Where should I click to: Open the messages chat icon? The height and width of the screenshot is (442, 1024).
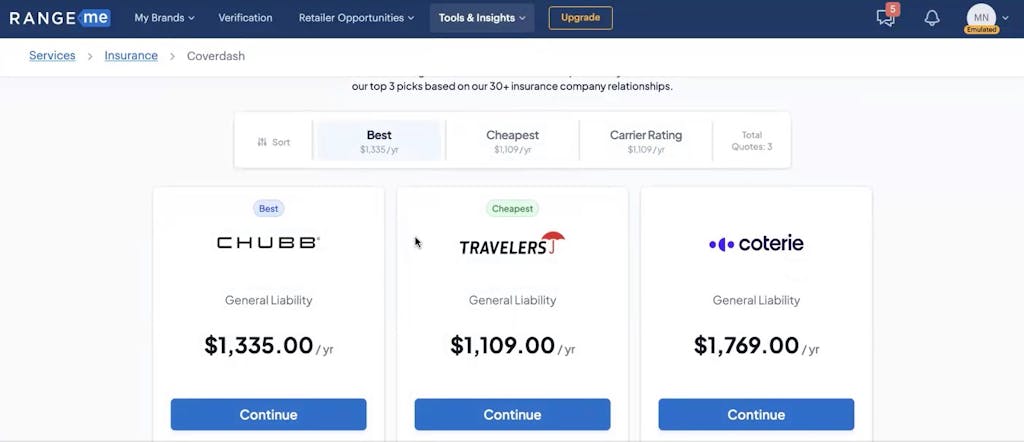point(885,18)
